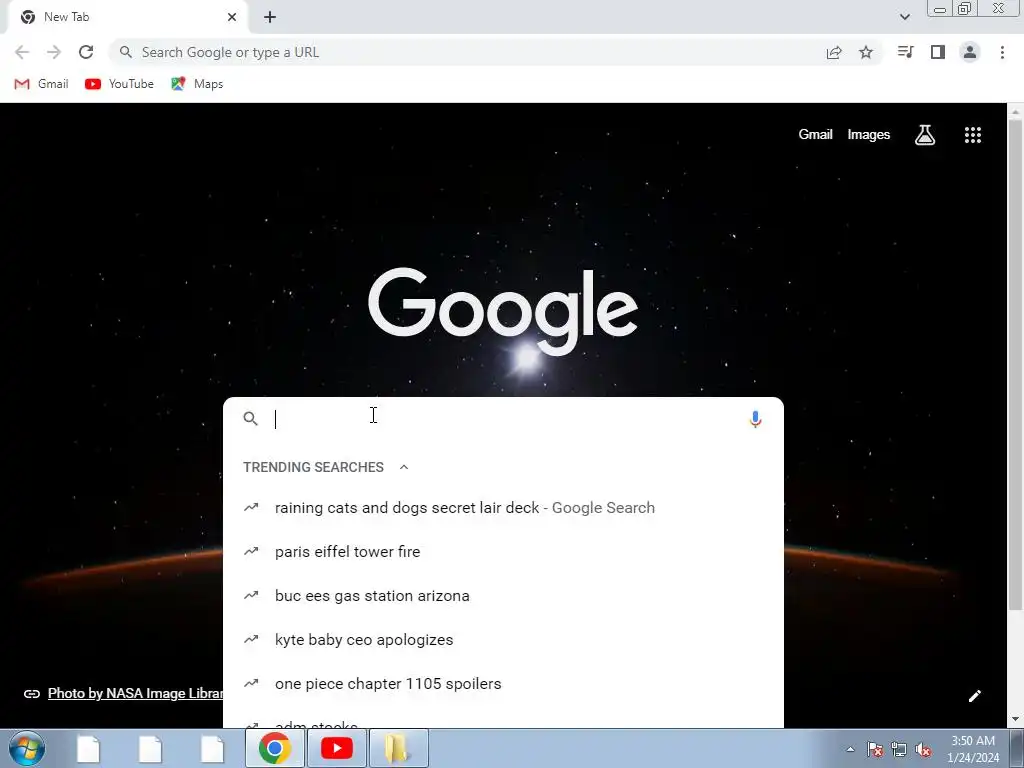The height and width of the screenshot is (768, 1024).
Task: Select 'buc ees gas station arizona' suggestion
Action: coord(503,596)
